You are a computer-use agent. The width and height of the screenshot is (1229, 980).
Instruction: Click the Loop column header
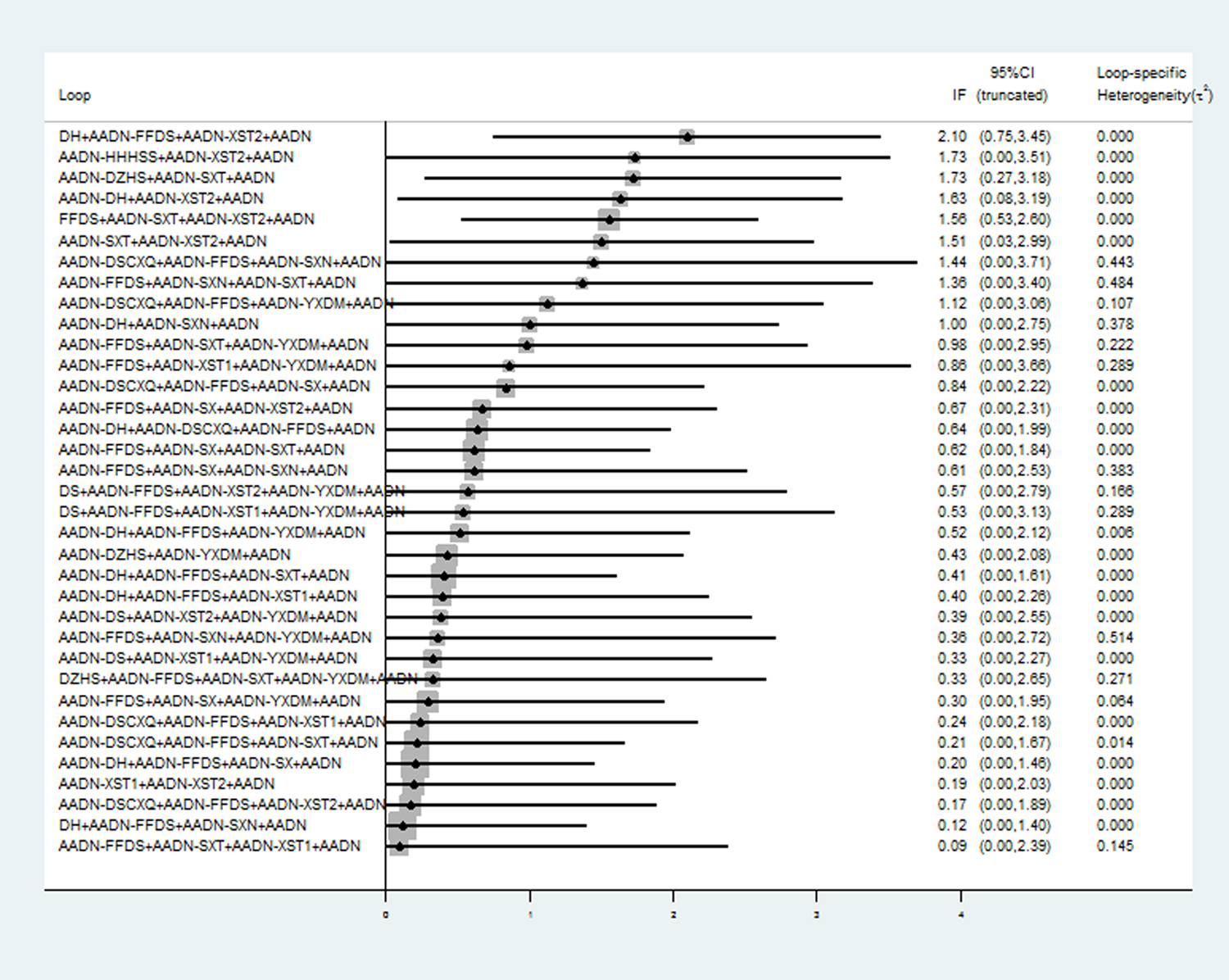75,95
